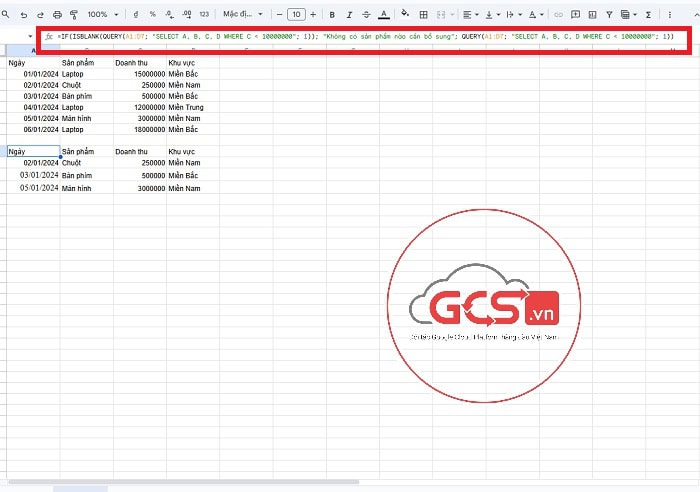
Task: Click the Print icon
Action: pos(57,15)
